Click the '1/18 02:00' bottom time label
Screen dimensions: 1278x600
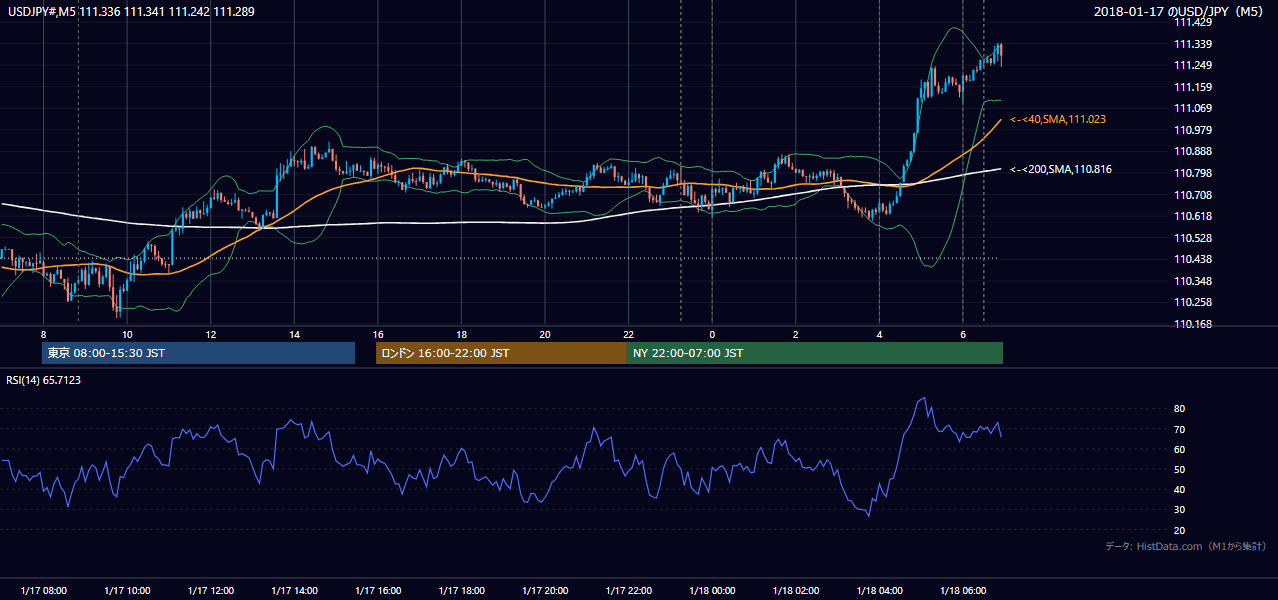795,590
